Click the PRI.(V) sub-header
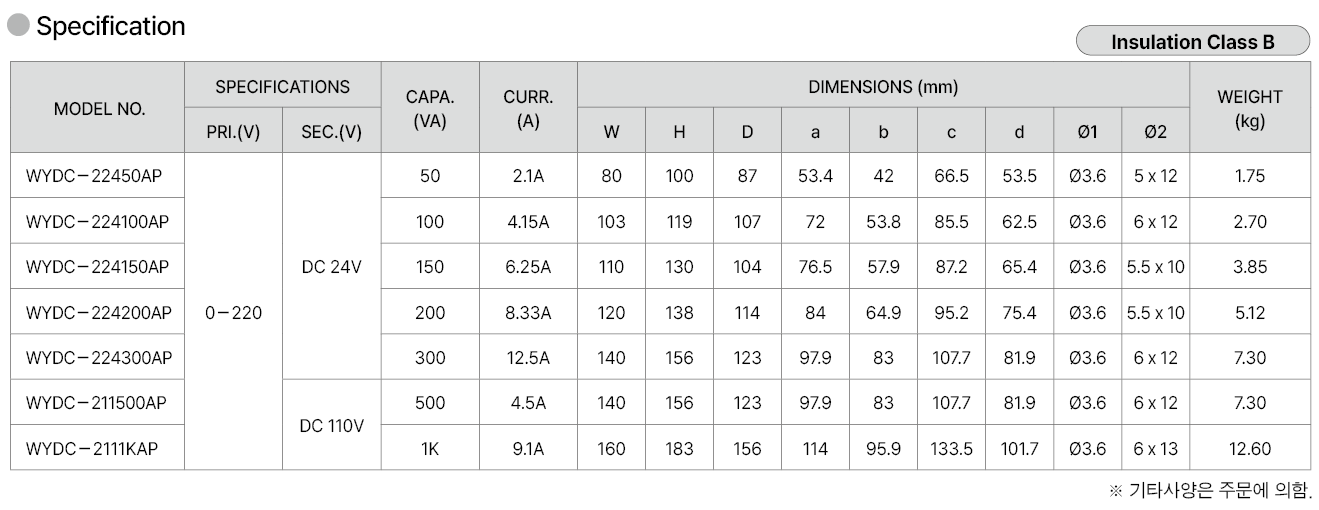The width and height of the screenshot is (1319, 510). click(x=233, y=132)
